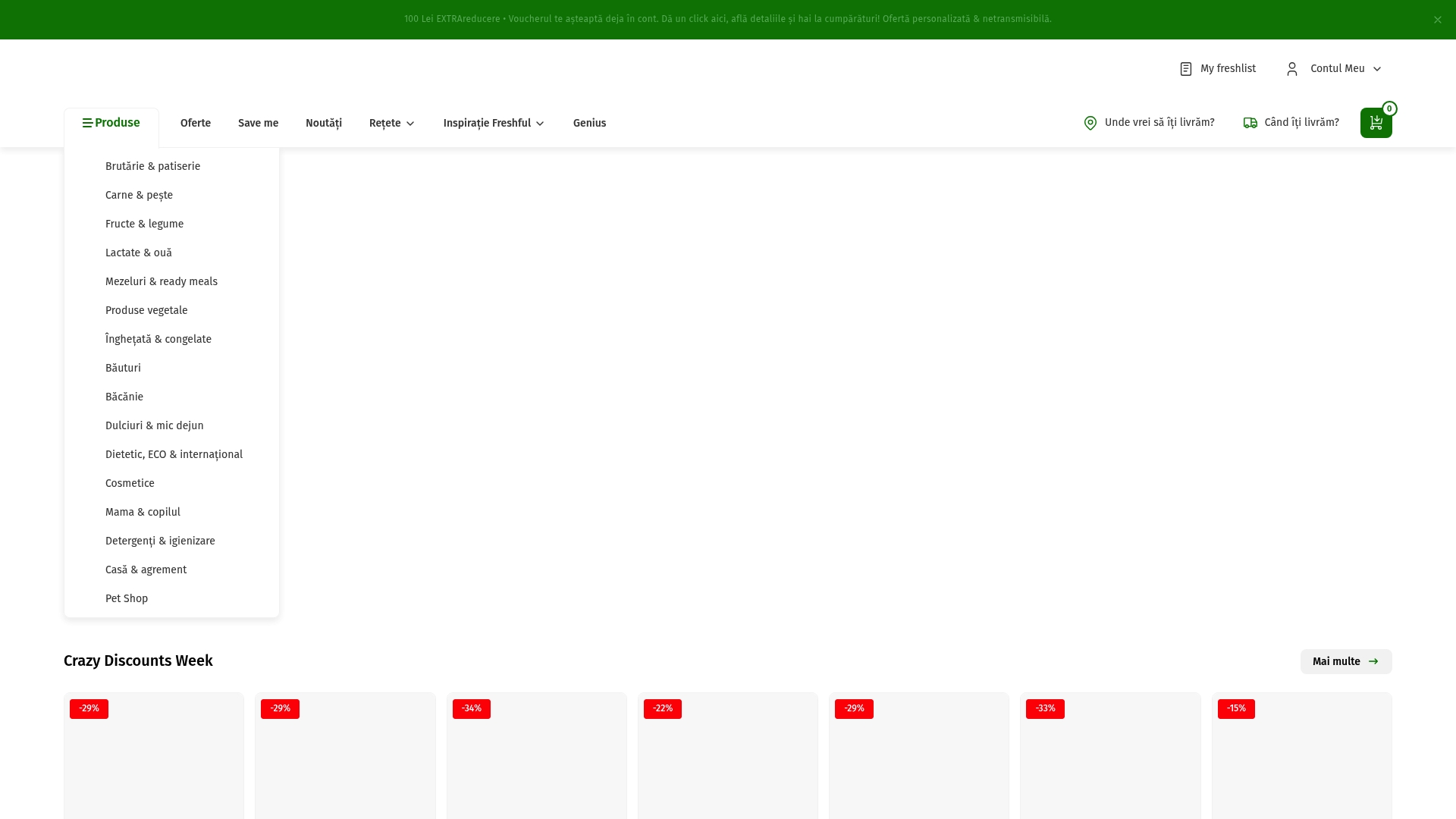Click the hamburger icon on Produse

[x=86, y=122]
